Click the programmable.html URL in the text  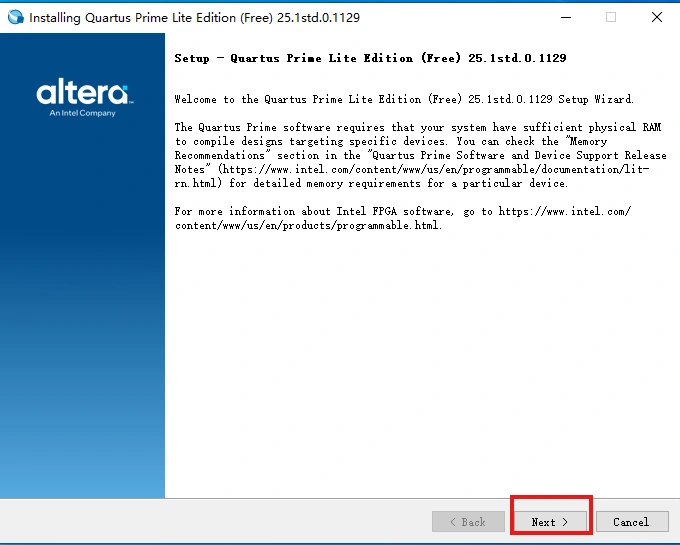(308, 225)
